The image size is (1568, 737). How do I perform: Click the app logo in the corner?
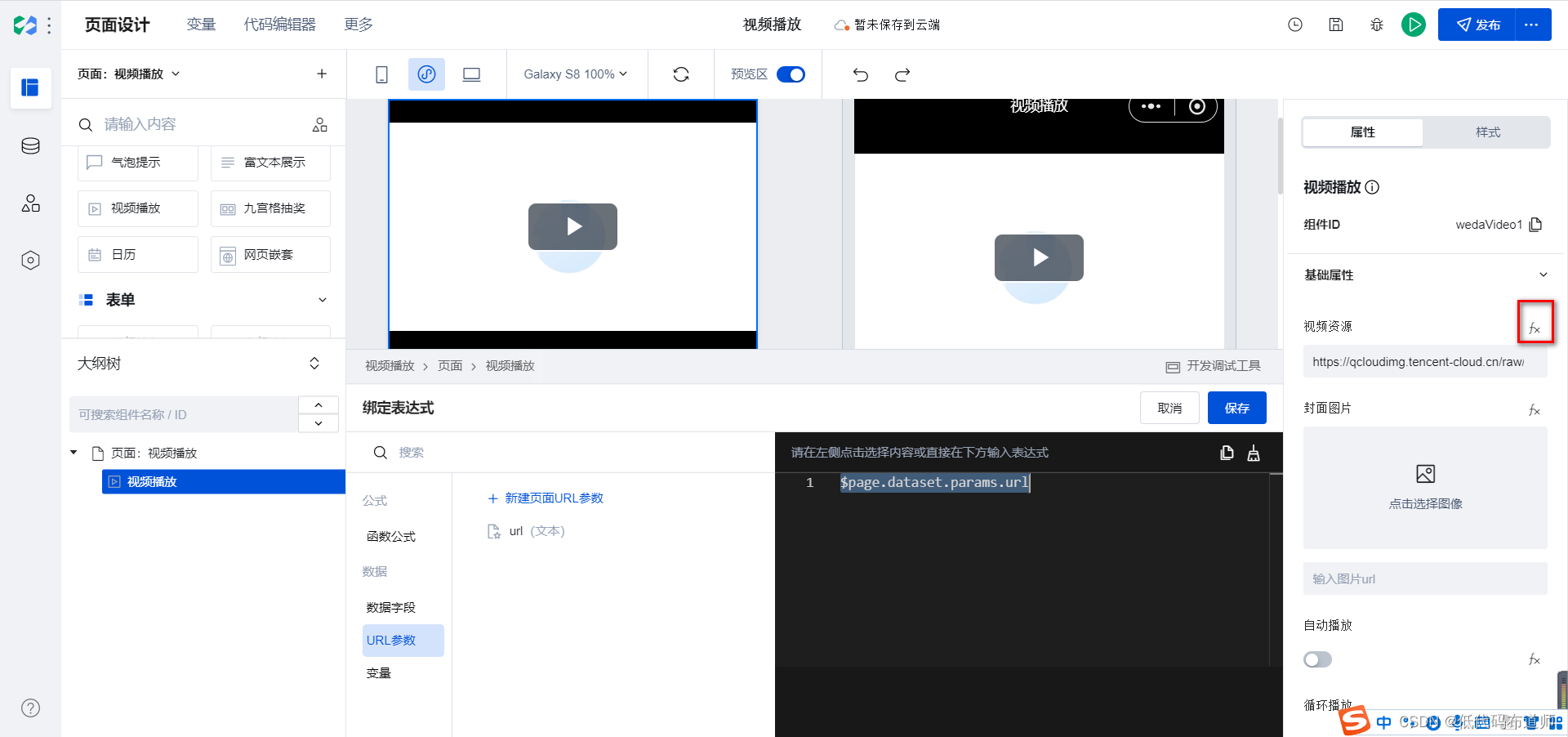pos(24,25)
